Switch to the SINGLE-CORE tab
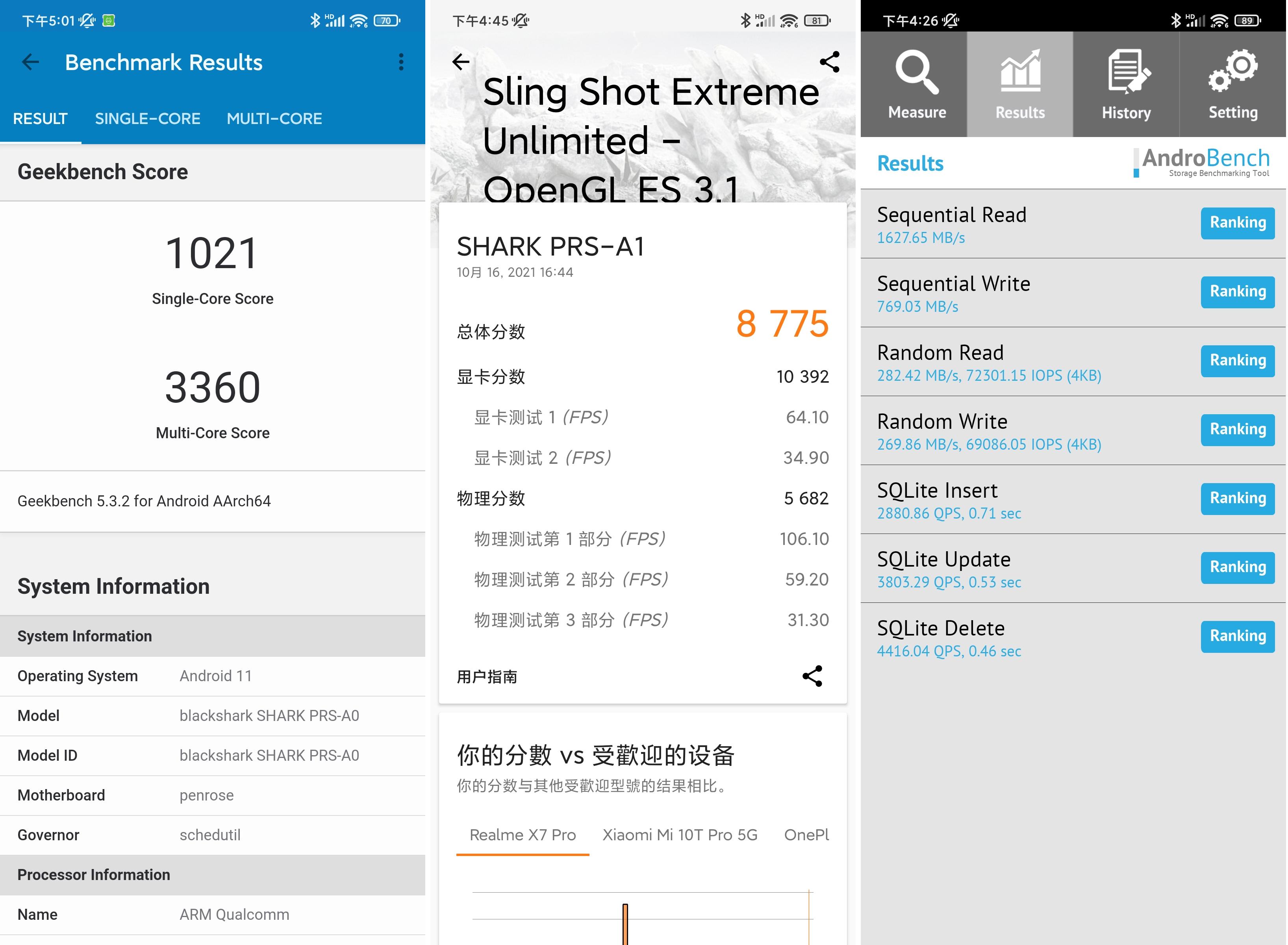This screenshot has height=945, width=1288. pos(148,119)
